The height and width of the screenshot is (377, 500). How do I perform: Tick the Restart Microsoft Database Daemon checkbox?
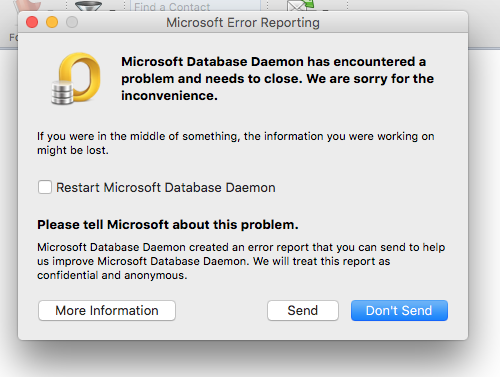(x=45, y=187)
